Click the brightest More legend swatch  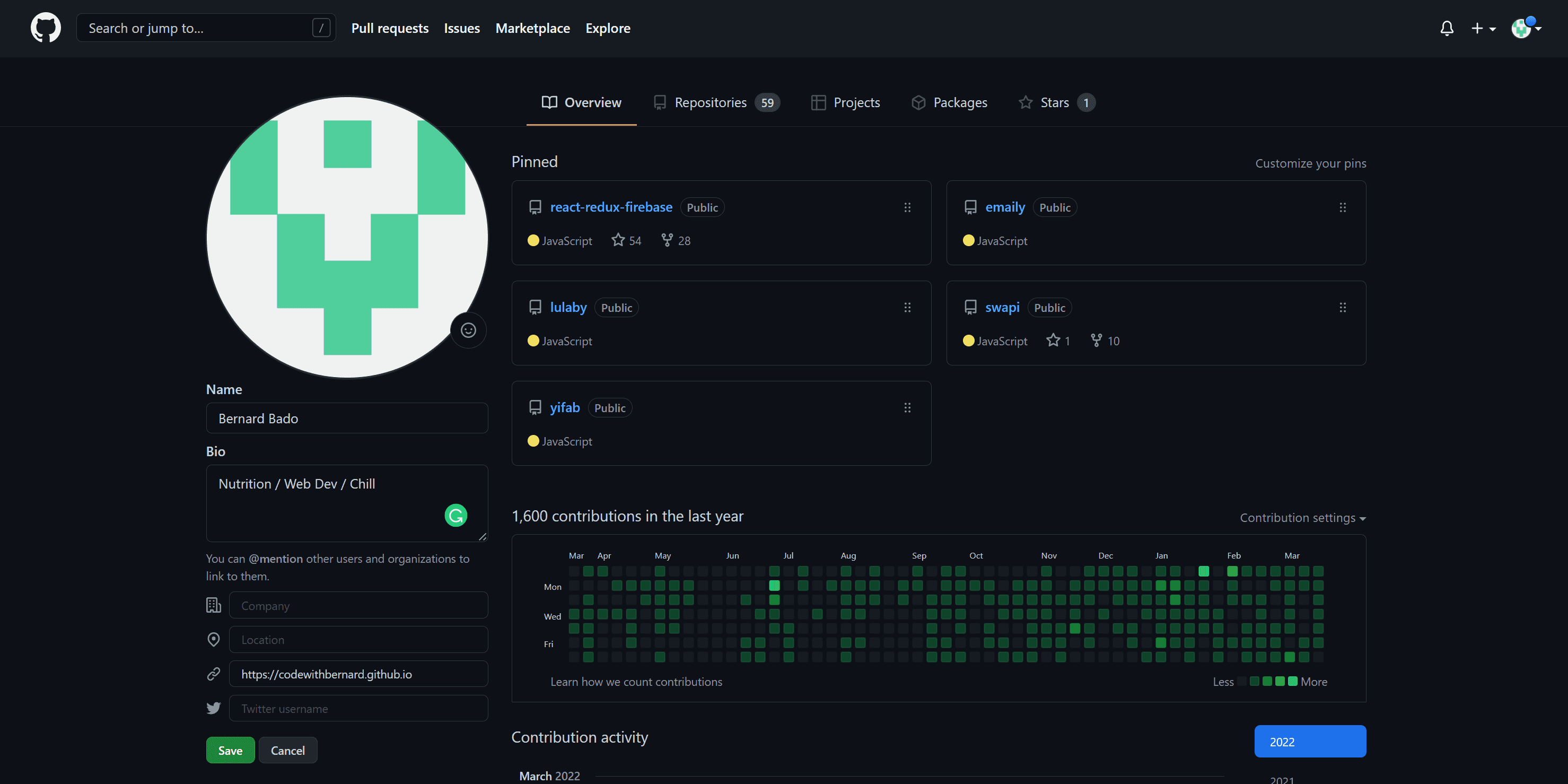1293,681
